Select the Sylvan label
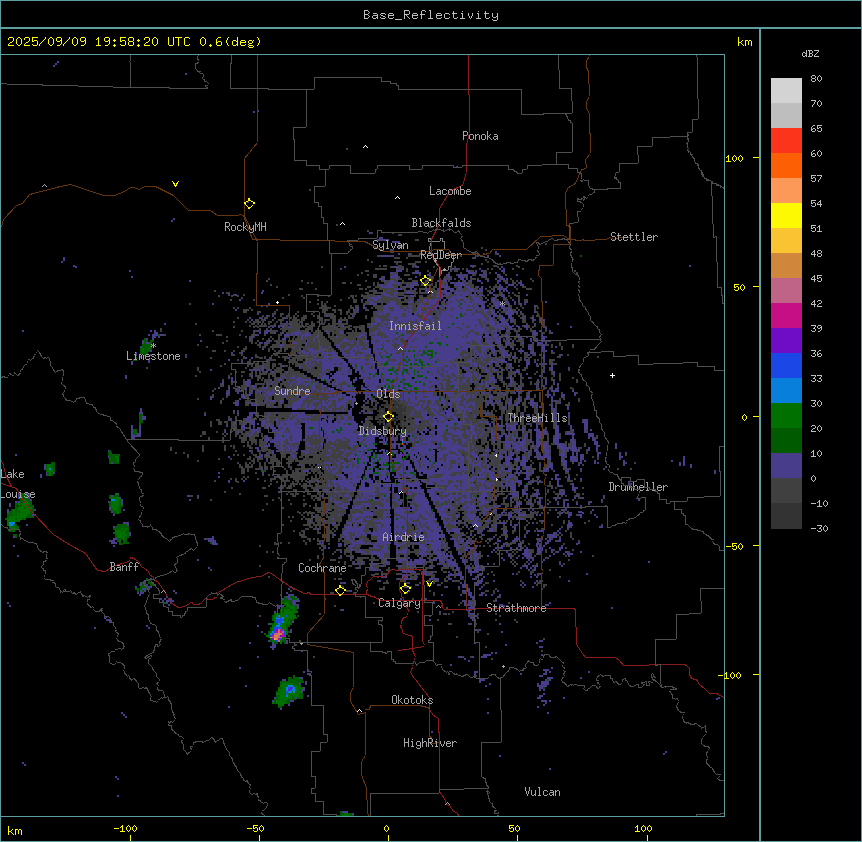 (x=390, y=245)
